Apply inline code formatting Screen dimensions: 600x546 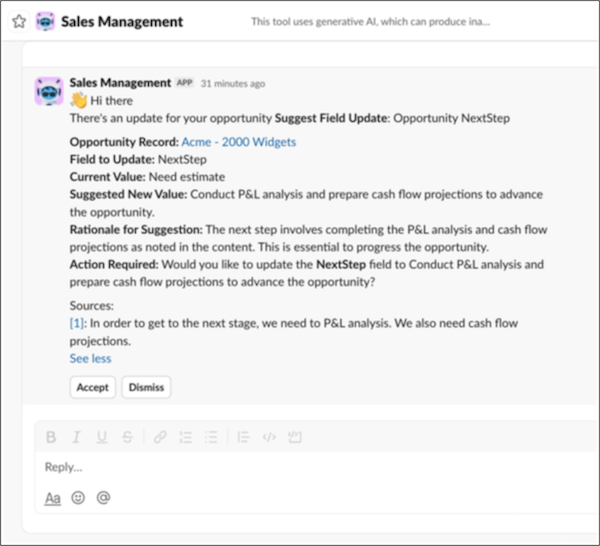click(x=269, y=437)
